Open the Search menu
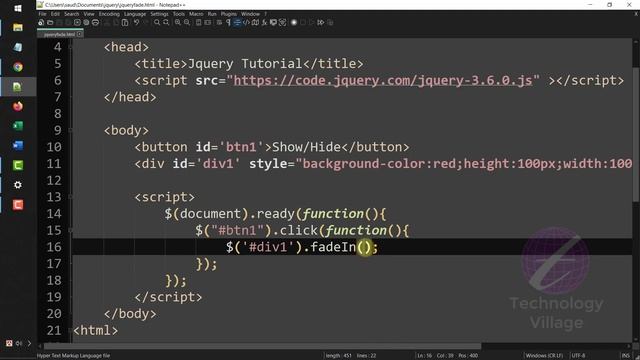The width and height of the screenshot is (640, 360). tap(71, 14)
